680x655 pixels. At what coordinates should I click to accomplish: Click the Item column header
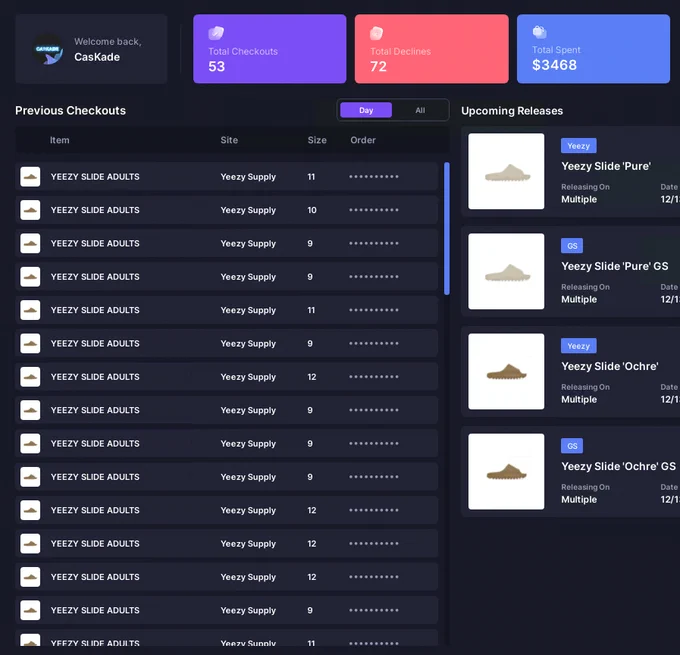click(x=59, y=140)
